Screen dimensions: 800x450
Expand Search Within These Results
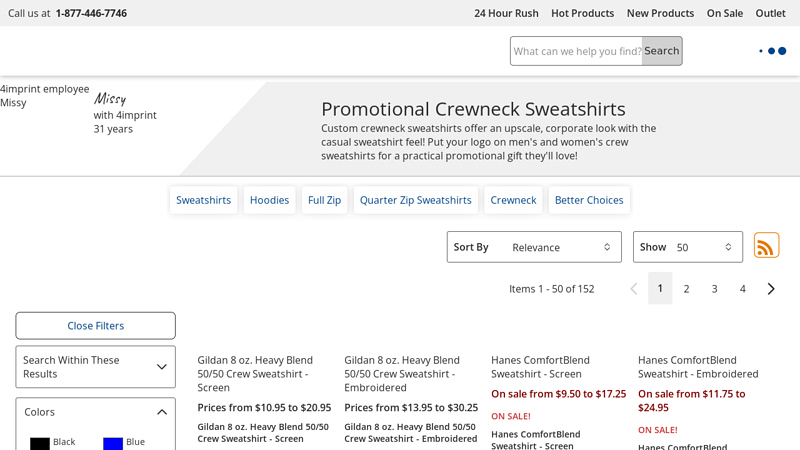(x=95, y=367)
